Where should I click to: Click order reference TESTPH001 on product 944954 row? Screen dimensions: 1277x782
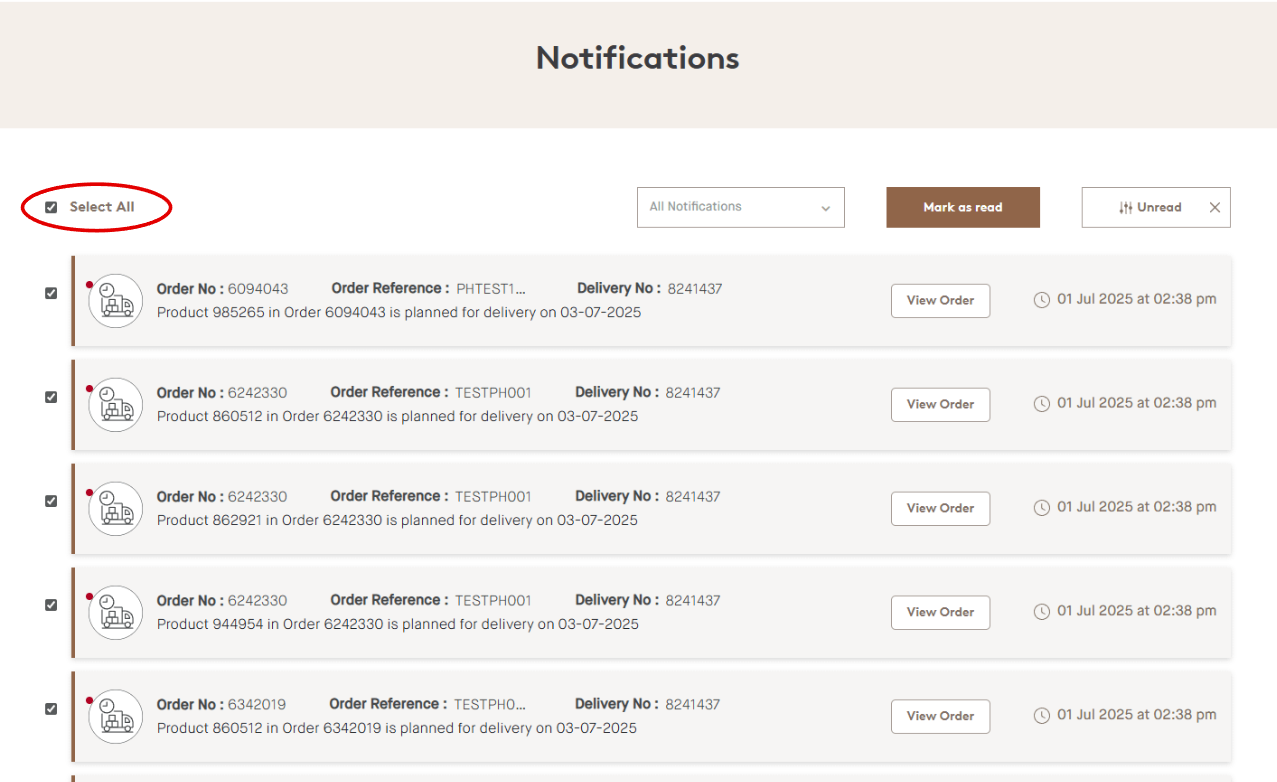point(493,601)
